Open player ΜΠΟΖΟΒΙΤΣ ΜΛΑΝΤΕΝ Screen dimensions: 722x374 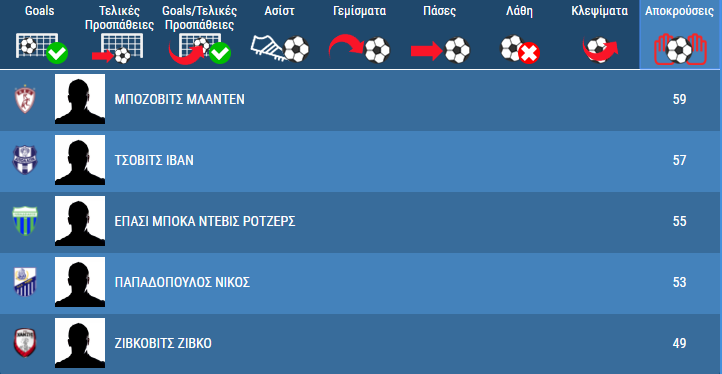(x=180, y=99)
